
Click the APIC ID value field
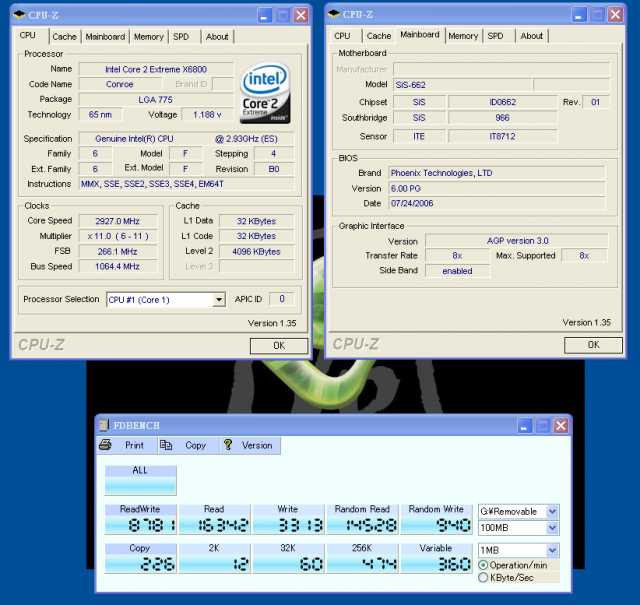[282, 299]
